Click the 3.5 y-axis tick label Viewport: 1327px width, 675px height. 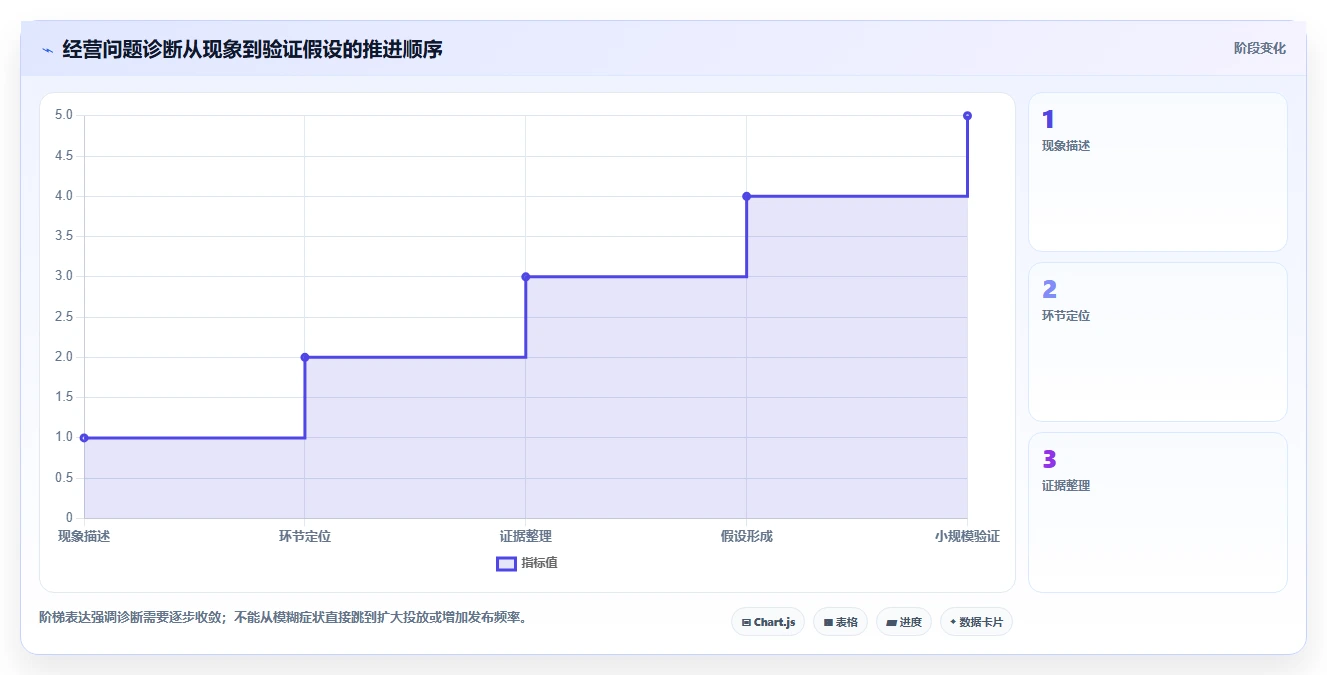pyautogui.click(x=64, y=236)
